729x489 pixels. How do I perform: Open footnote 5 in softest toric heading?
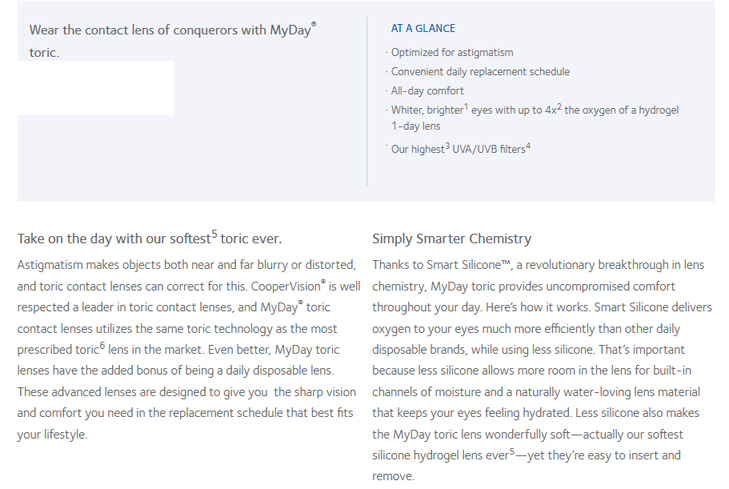point(214,233)
